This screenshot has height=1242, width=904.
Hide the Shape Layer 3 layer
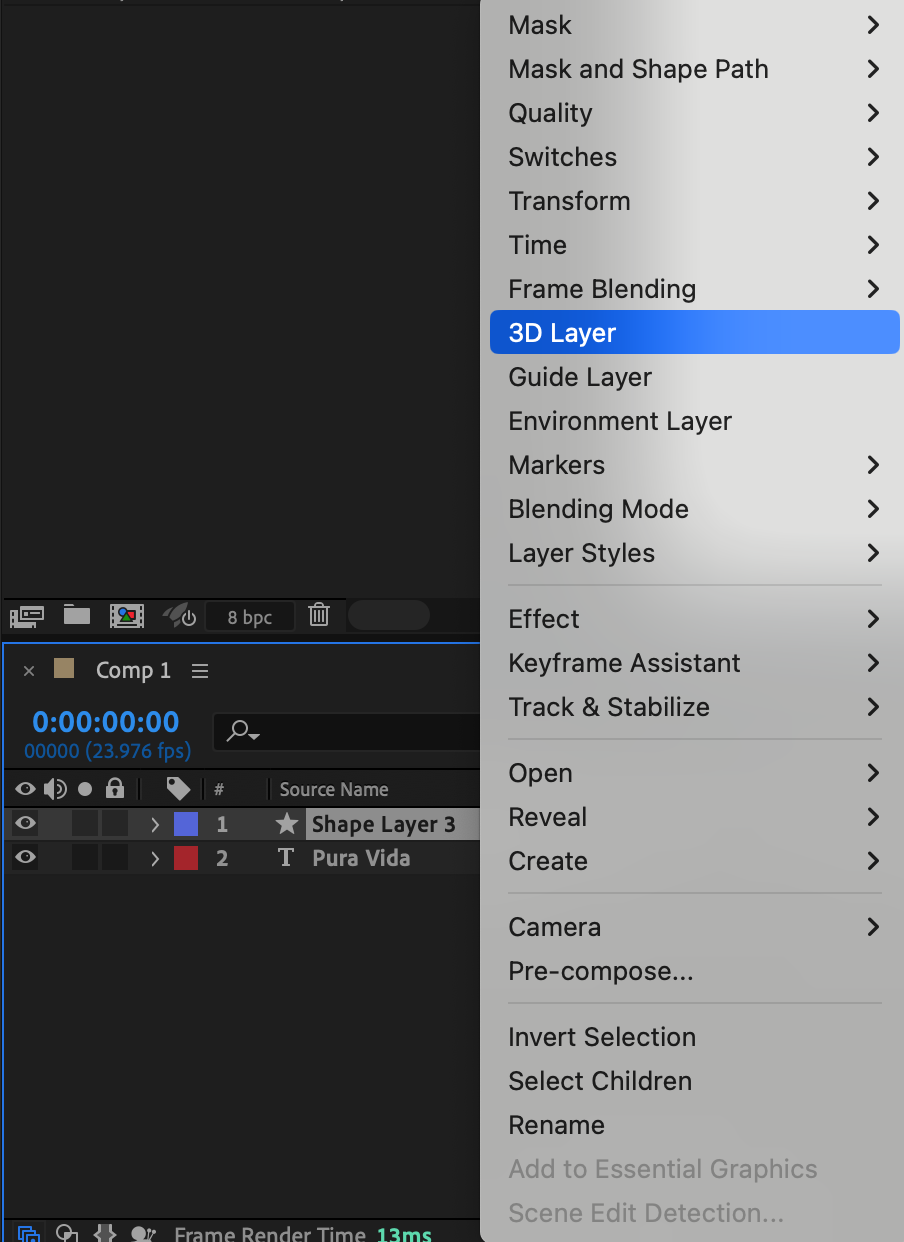point(25,824)
